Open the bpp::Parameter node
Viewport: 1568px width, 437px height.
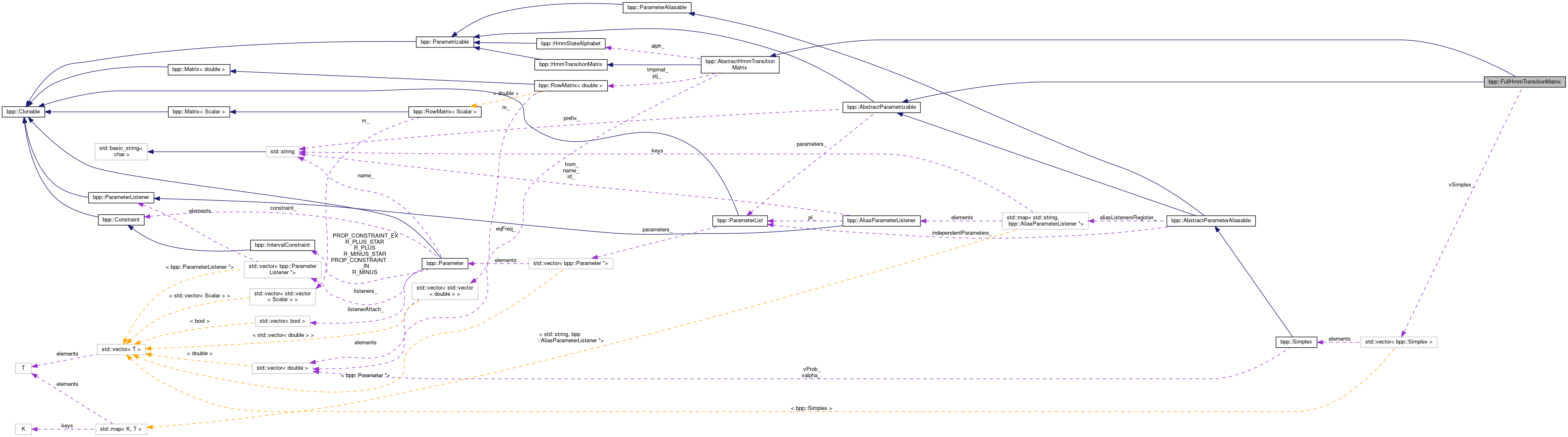click(x=444, y=263)
